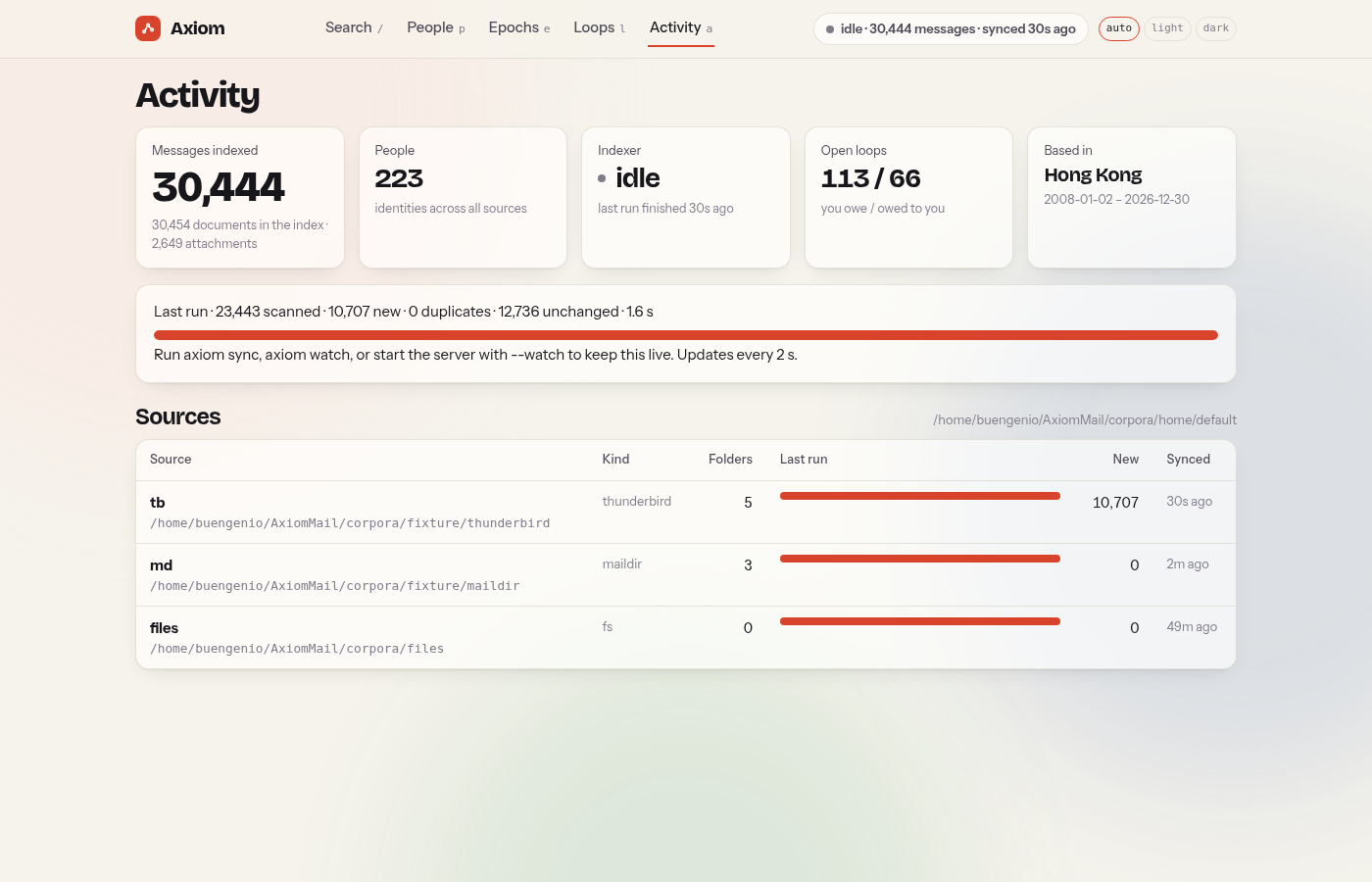Click the identities across all sources text

coord(451,208)
